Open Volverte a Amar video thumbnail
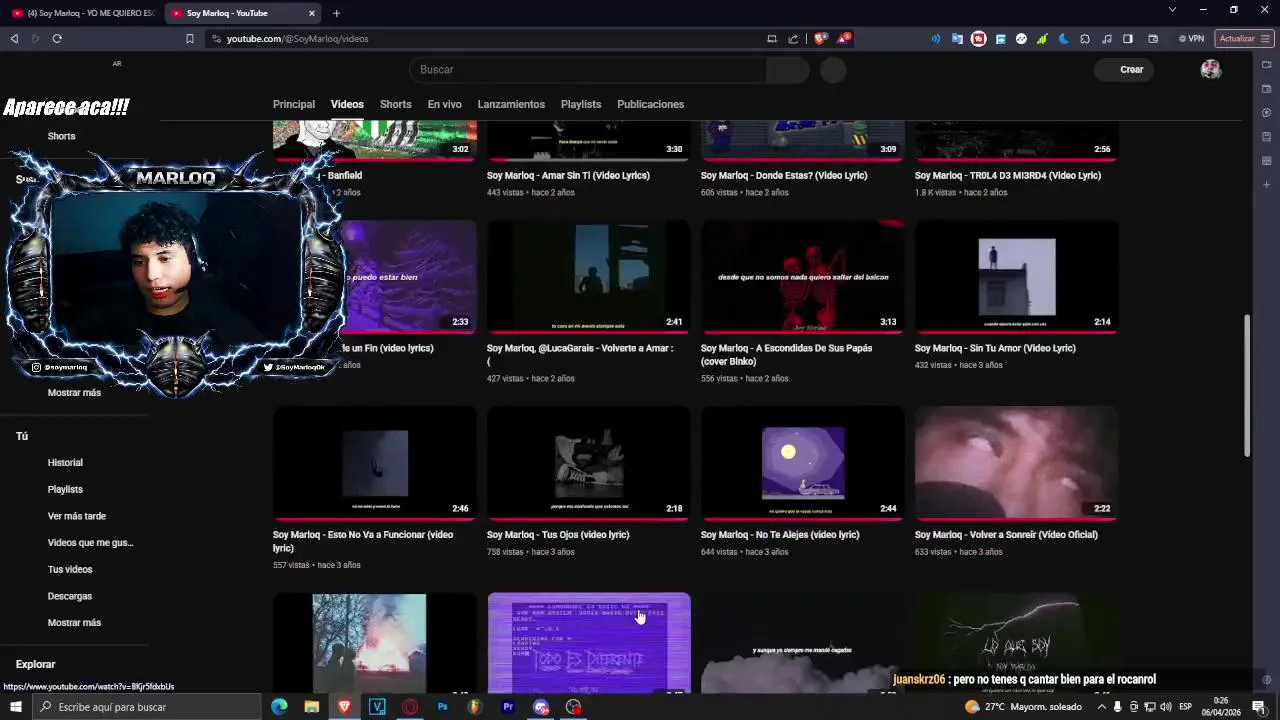The image size is (1280, 720). pos(589,277)
